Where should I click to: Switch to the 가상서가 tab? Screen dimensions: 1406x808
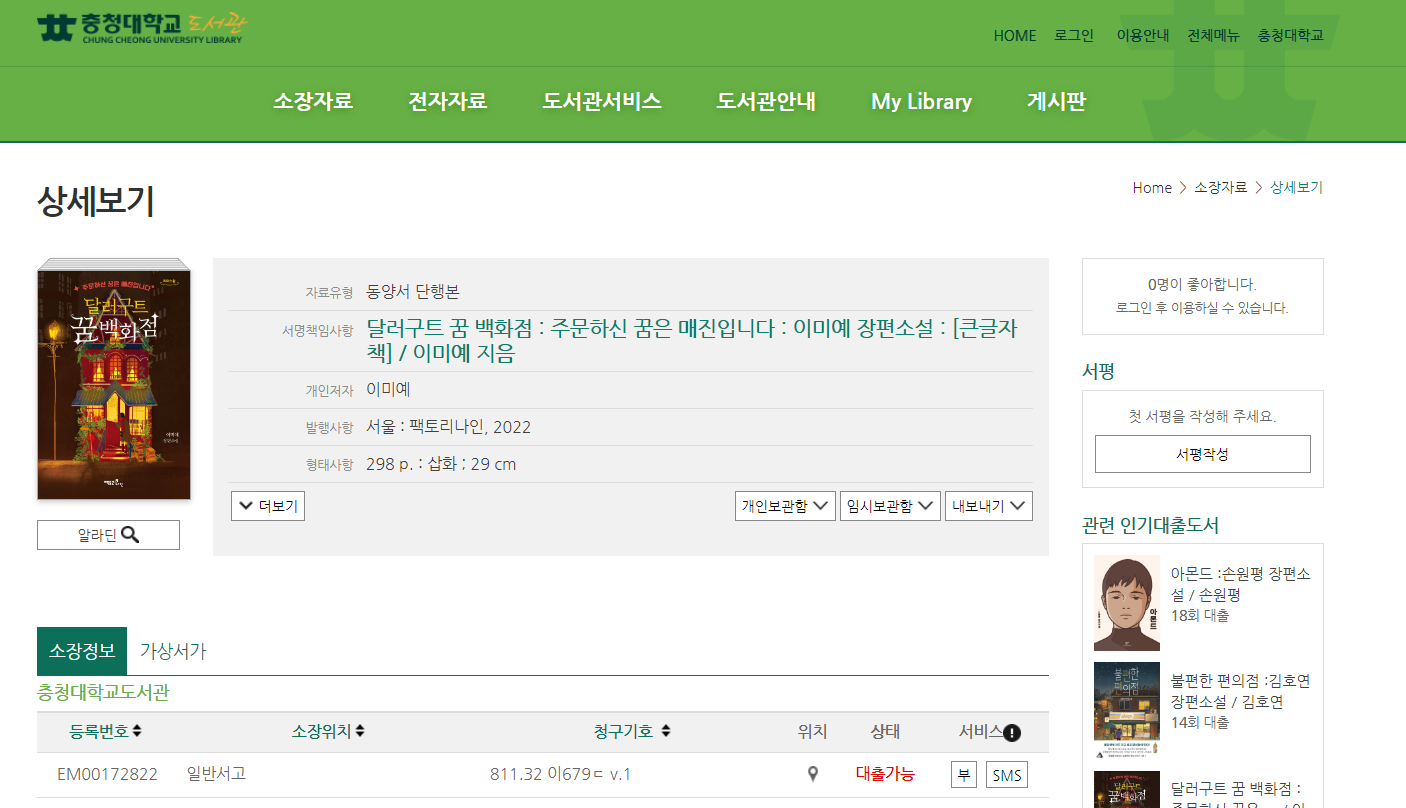(173, 651)
